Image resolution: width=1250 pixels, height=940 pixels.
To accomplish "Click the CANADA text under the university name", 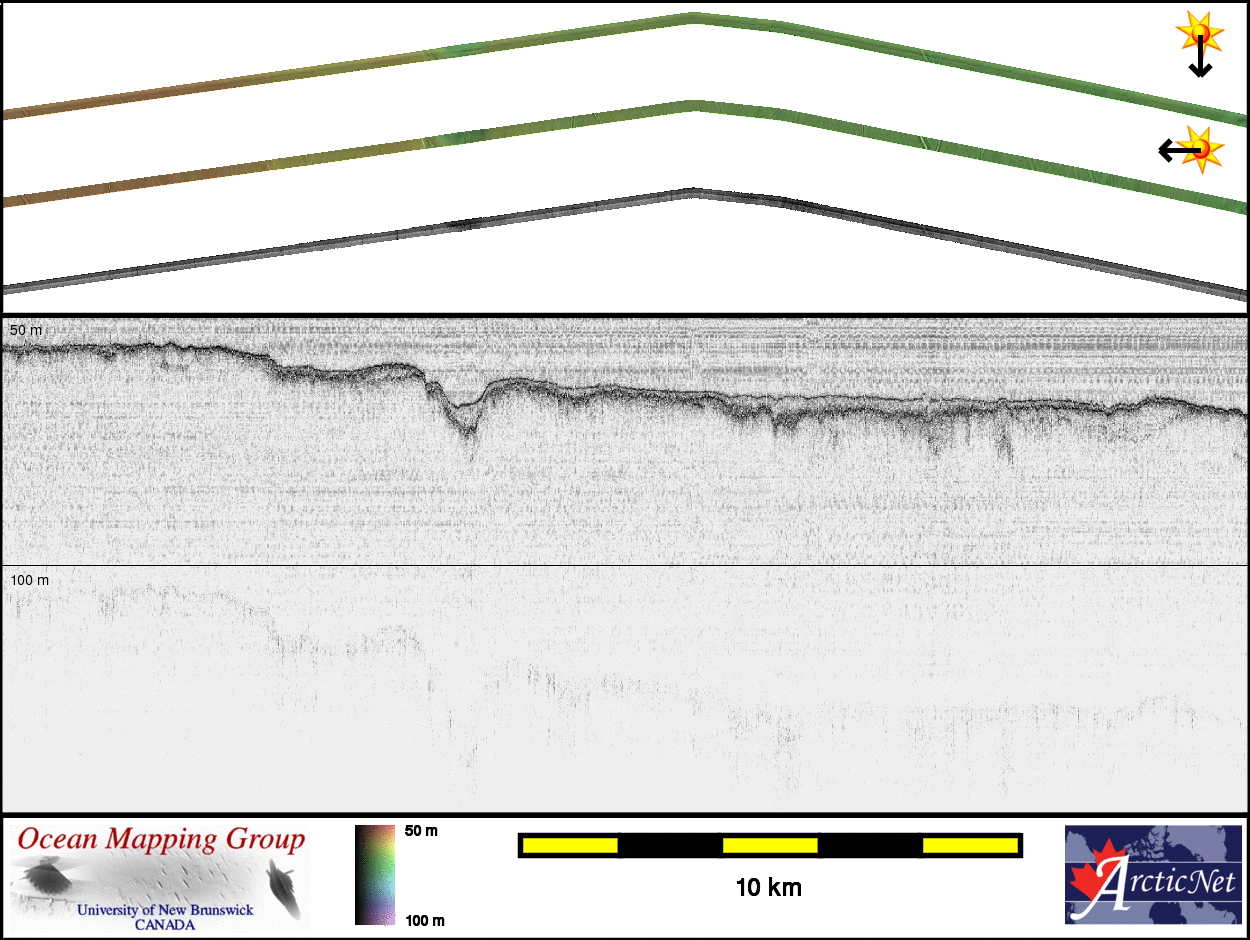I will pyautogui.click(x=165, y=925).
